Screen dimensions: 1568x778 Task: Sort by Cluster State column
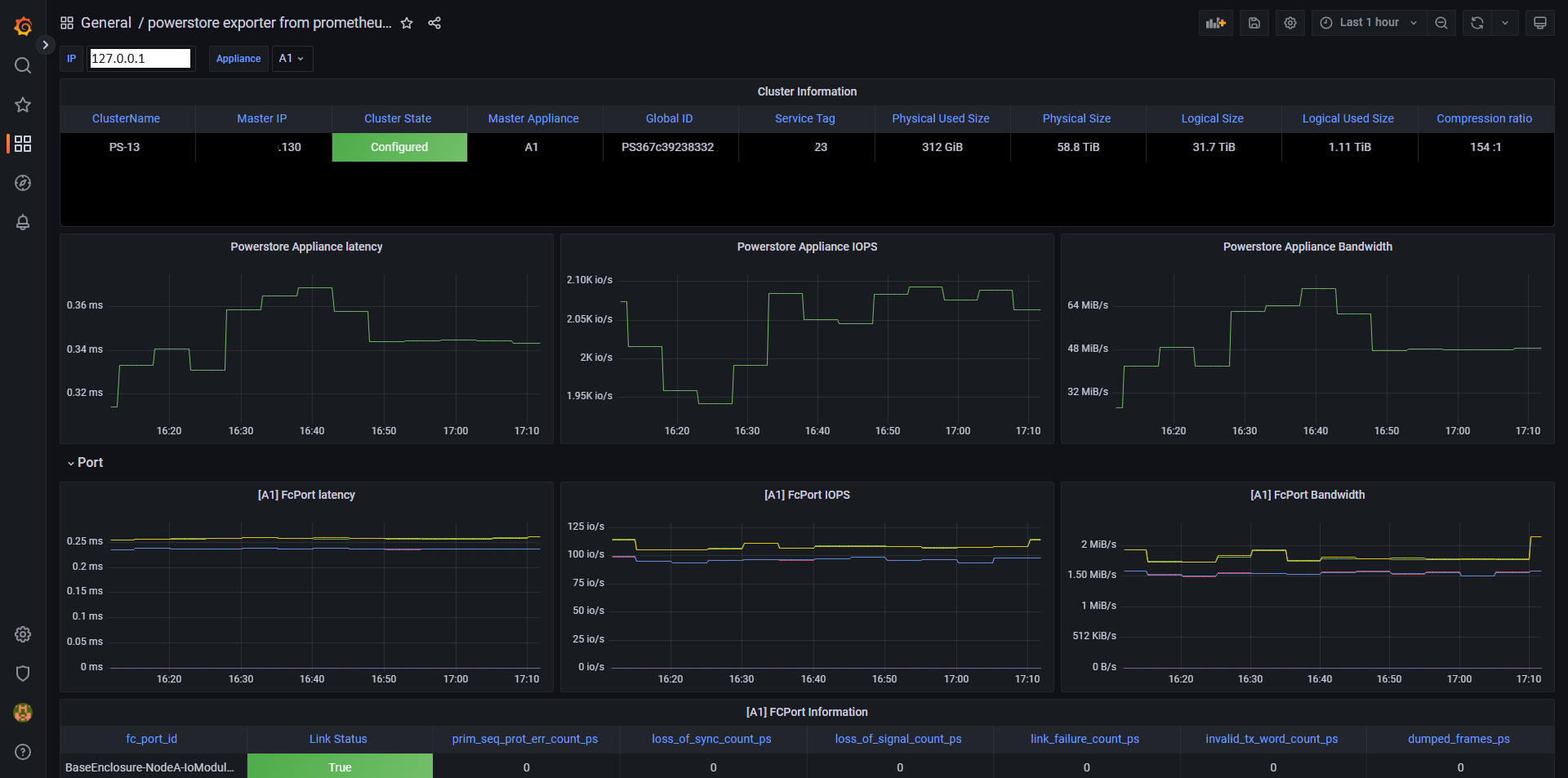[x=398, y=118]
